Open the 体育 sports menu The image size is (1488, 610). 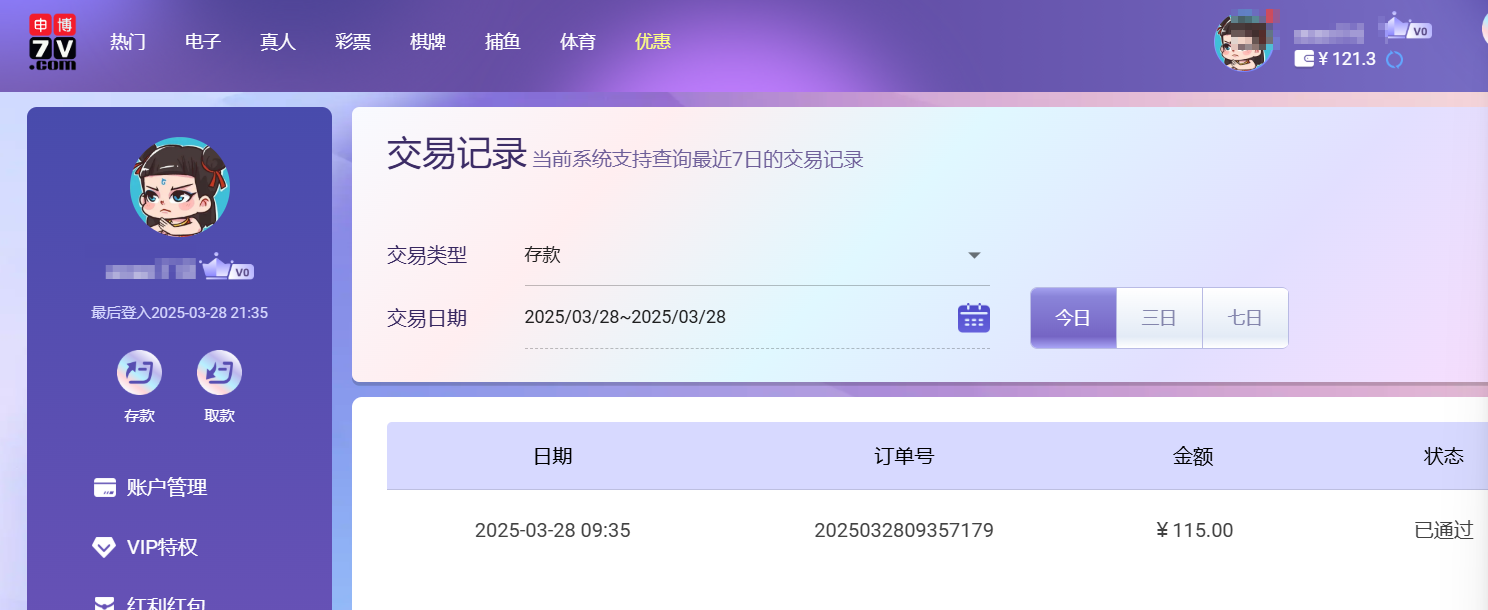click(578, 42)
